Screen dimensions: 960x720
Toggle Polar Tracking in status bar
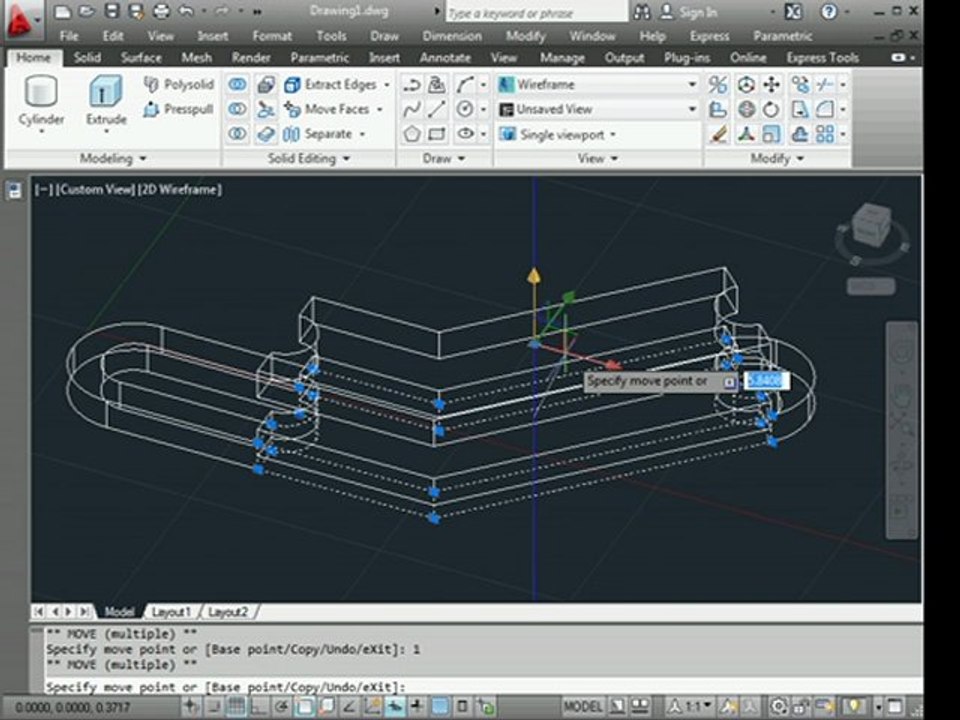point(282,707)
